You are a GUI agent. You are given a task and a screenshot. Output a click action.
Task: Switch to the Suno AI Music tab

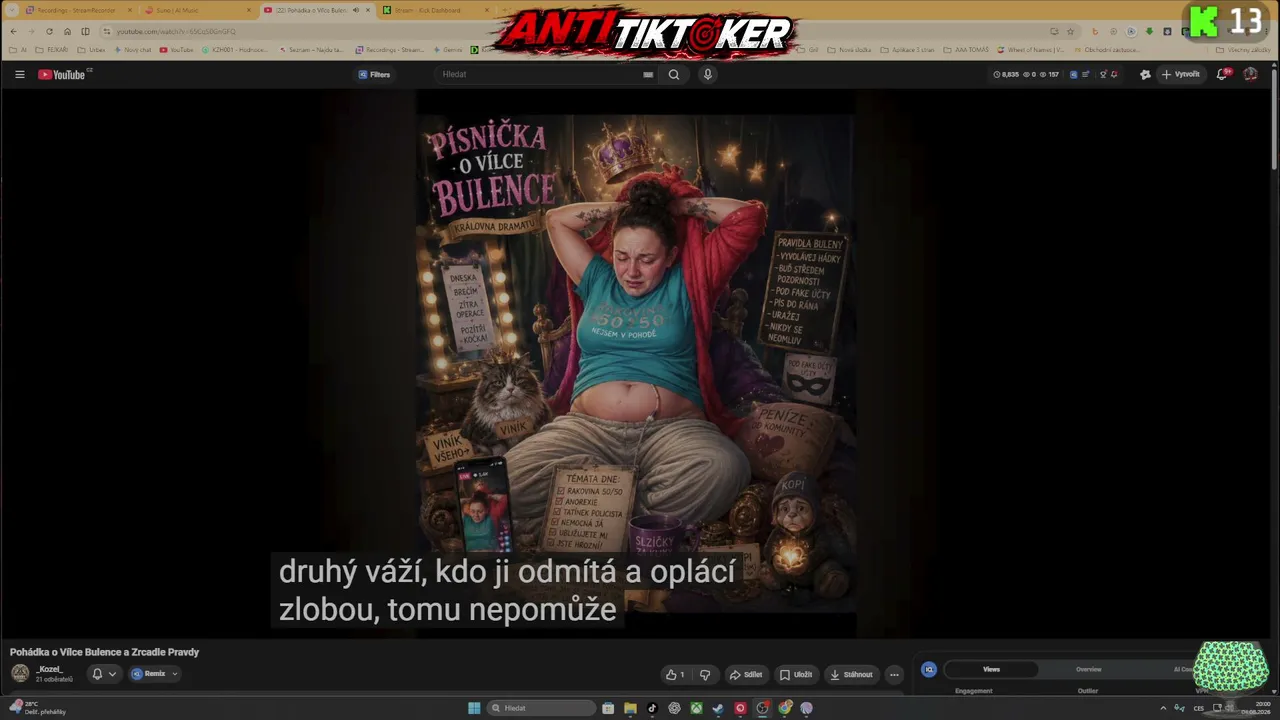198,10
